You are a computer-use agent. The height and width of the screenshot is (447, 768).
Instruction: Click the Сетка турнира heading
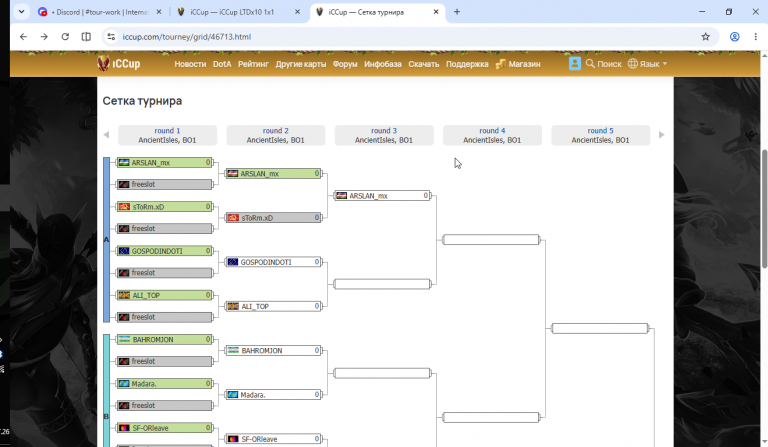pyautogui.click(x=142, y=101)
